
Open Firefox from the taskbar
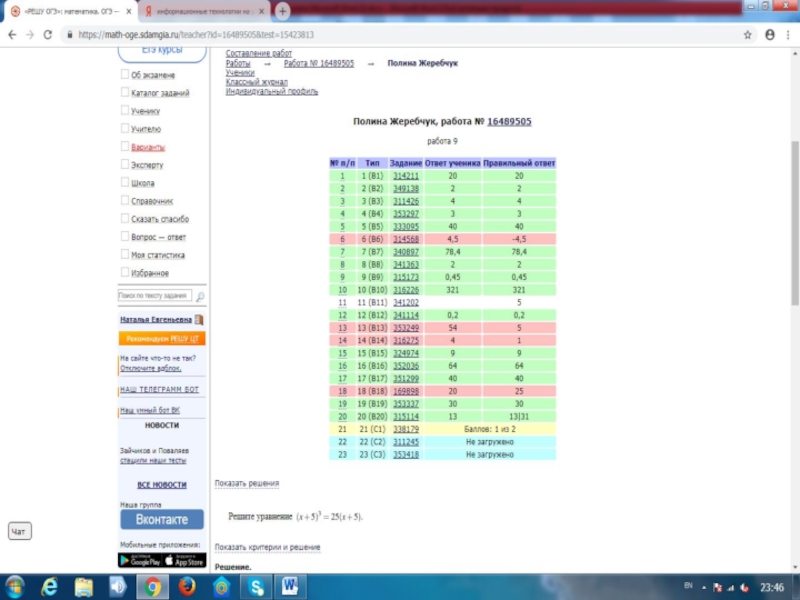(x=187, y=587)
